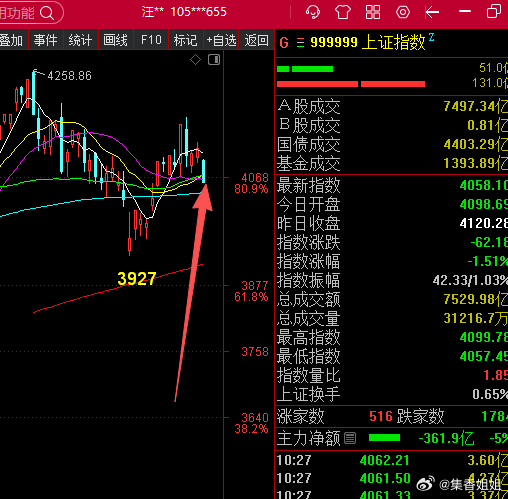Click the 3640 38.2% Fibonacci level label
Viewport: 508px width, 499px height.
252,423
